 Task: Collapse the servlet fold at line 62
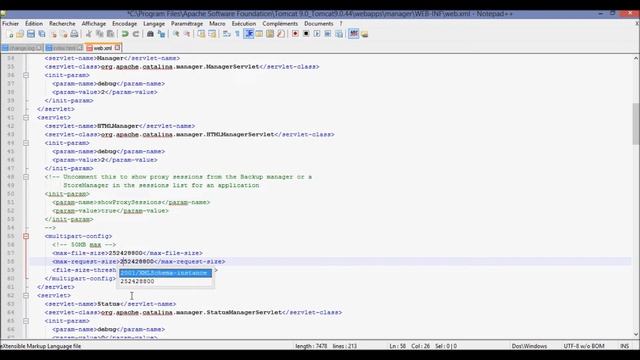(26, 296)
